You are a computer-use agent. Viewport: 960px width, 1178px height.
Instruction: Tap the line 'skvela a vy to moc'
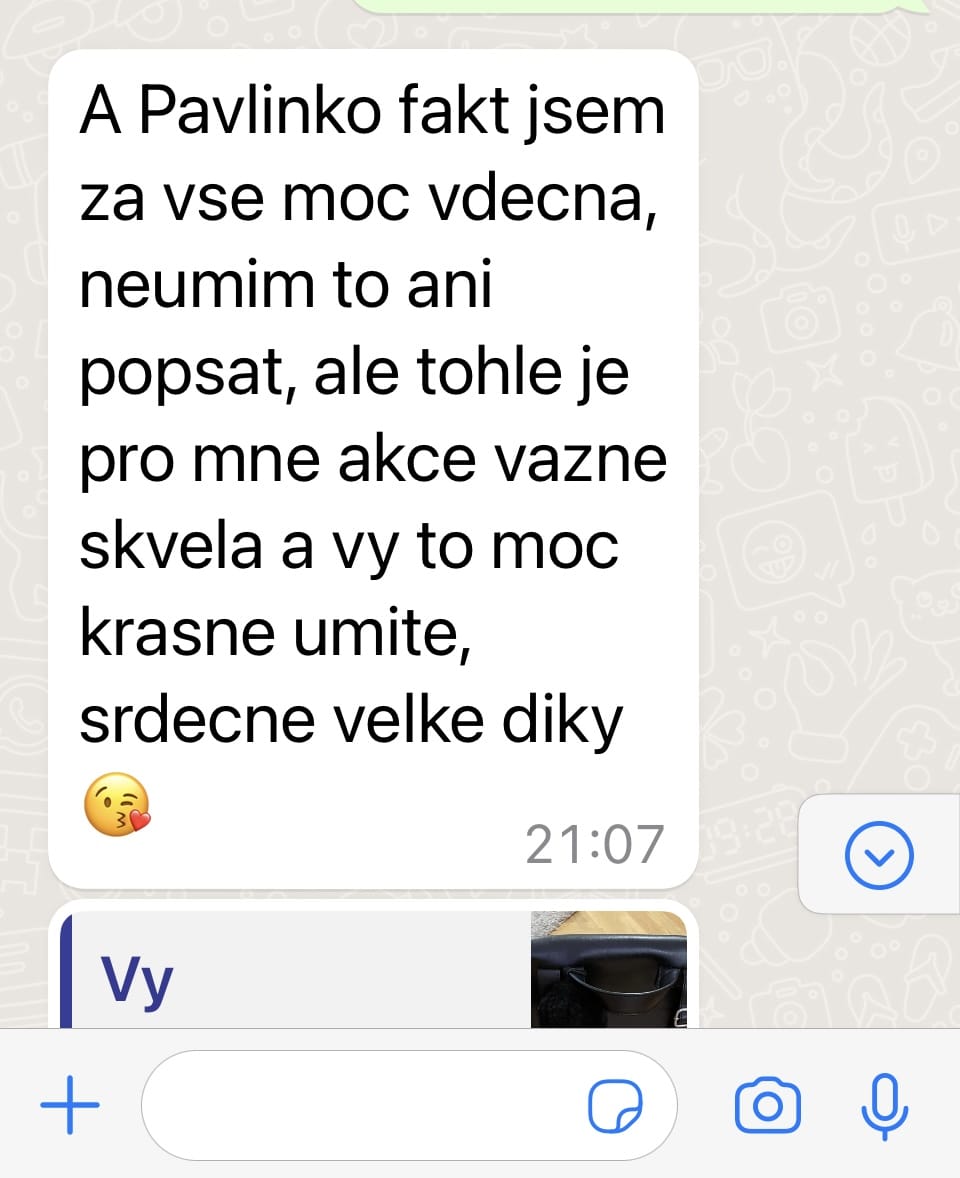click(x=349, y=546)
